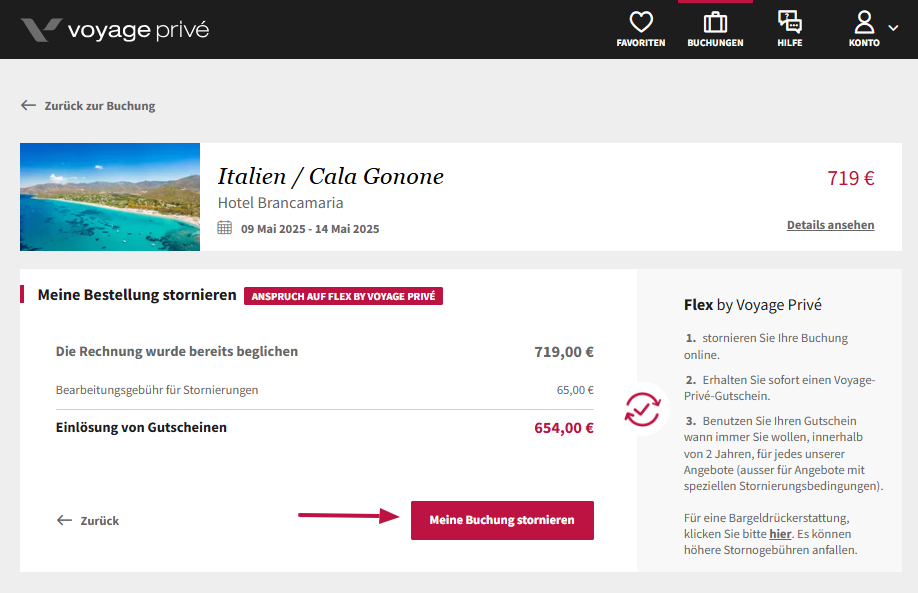Viewport: 918px width, 593px height.
Task: Confirm with Meine Buchung stornieren button
Action: [502, 520]
